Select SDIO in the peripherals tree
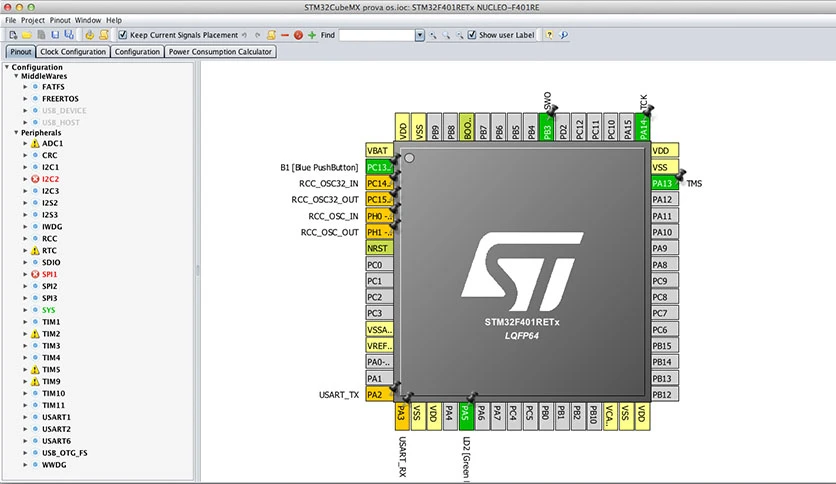Viewport: 836px width, 484px height. coord(51,262)
